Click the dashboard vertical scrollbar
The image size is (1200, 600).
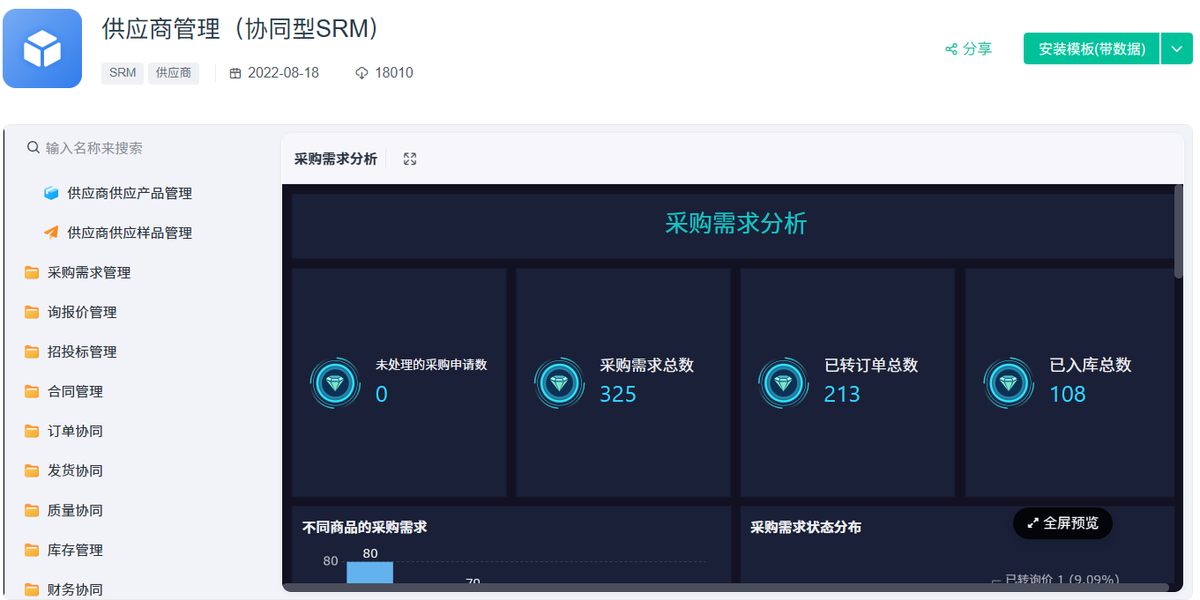(1178, 230)
